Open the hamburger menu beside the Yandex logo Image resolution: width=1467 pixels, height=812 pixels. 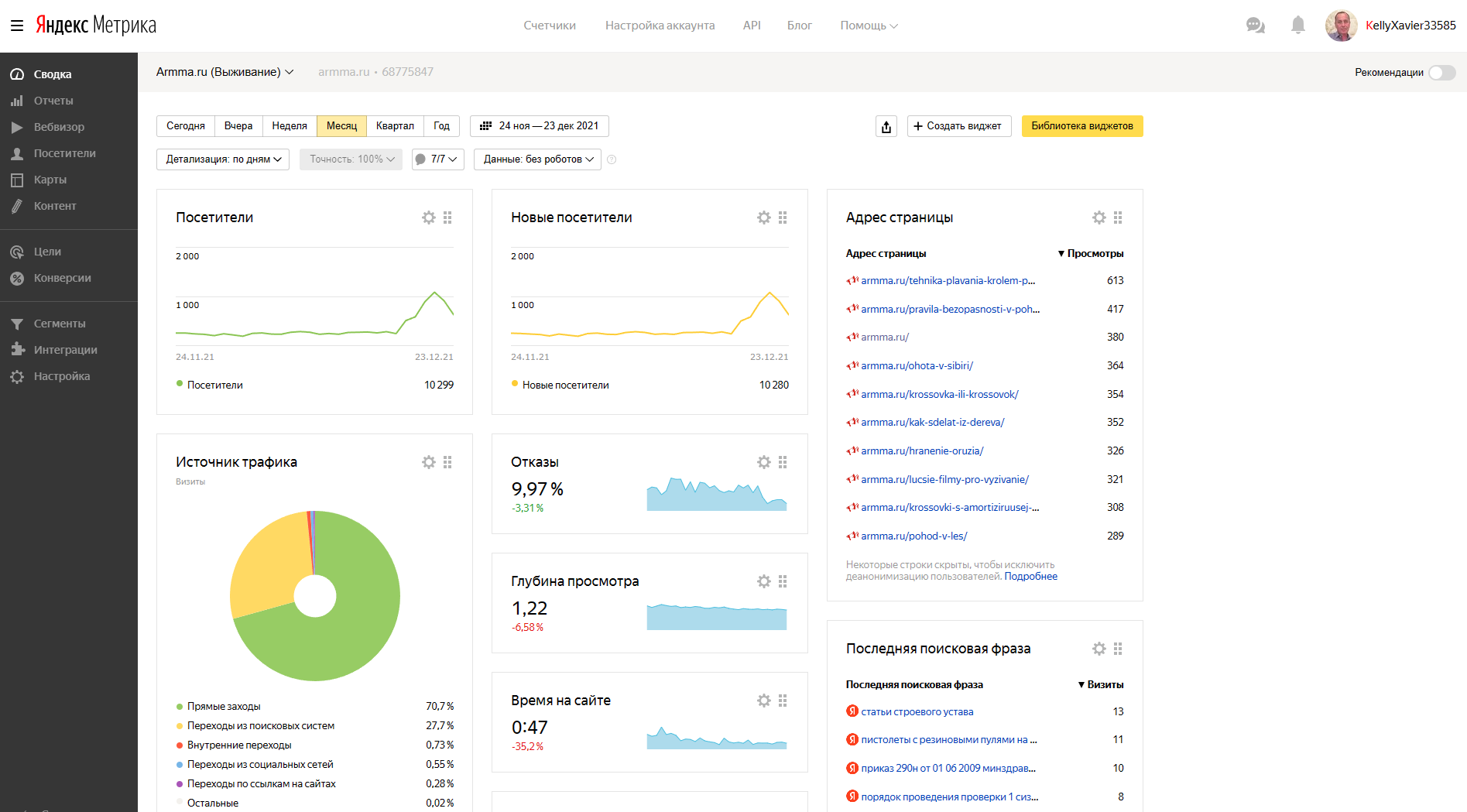(x=17, y=26)
